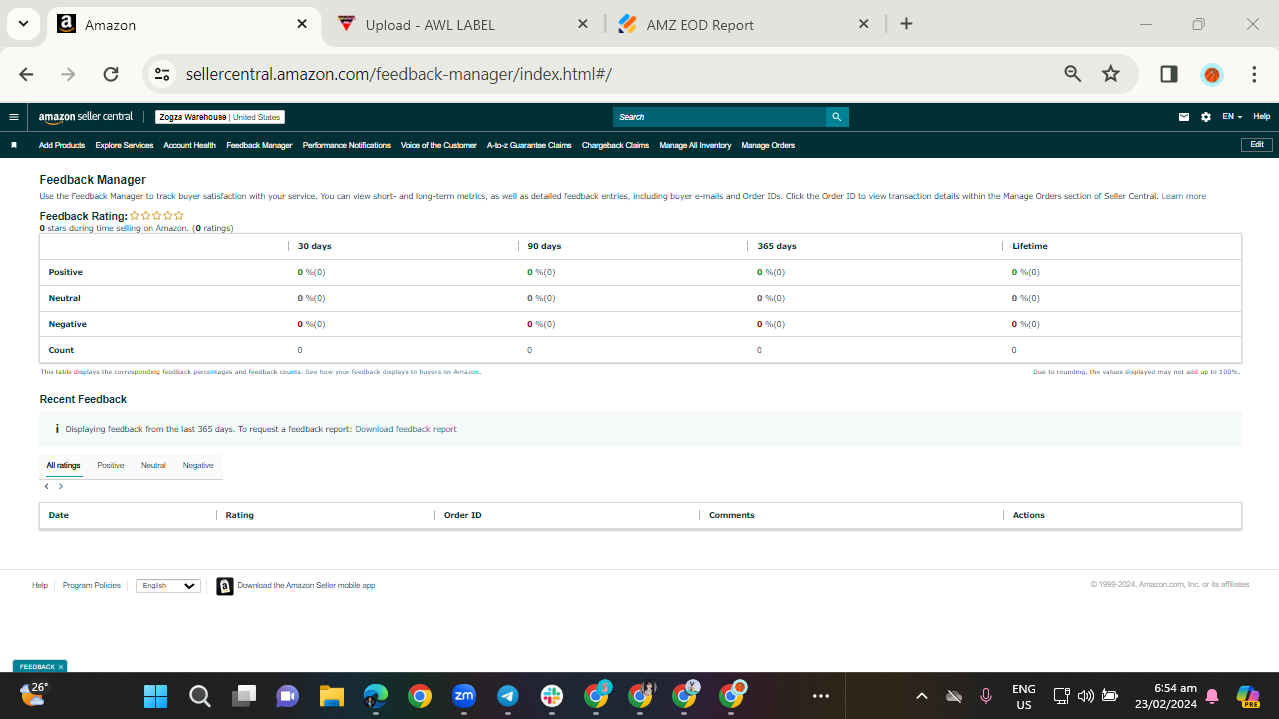This screenshot has width=1279, height=719.
Task: Select the Negative feedback tab
Action: point(198,465)
